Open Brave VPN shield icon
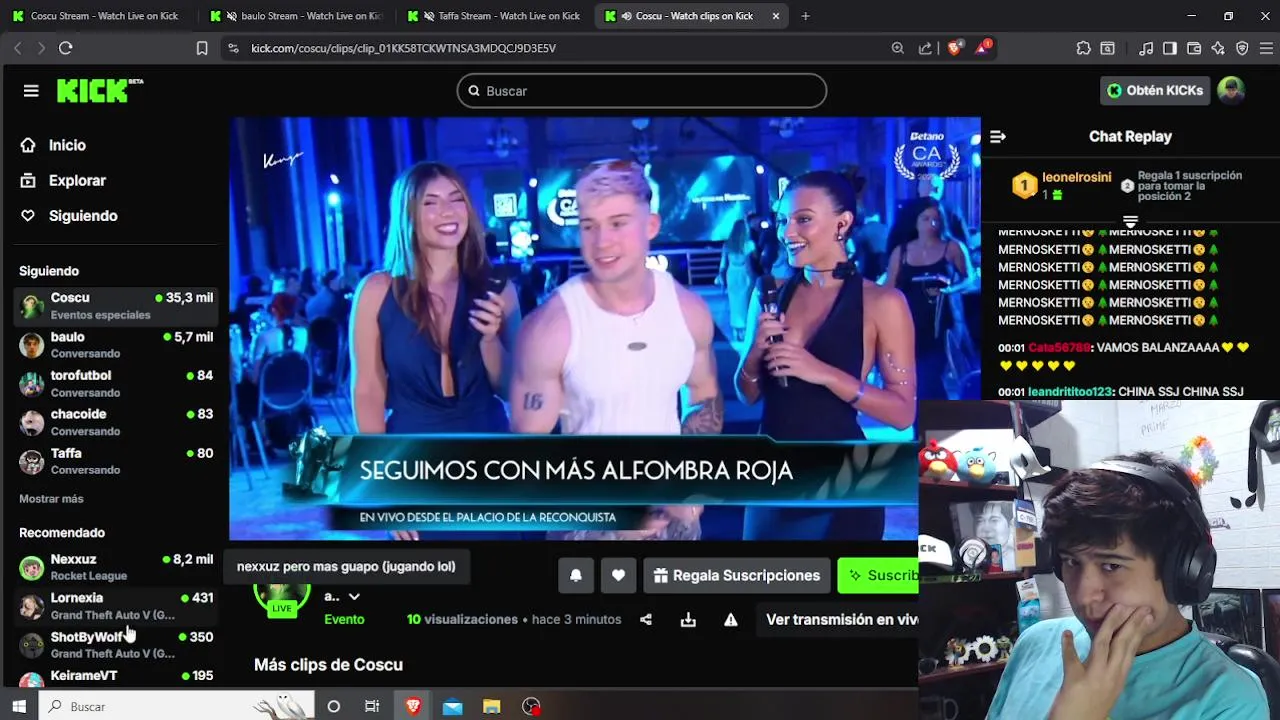Image resolution: width=1280 pixels, height=720 pixels. pos(1242,48)
